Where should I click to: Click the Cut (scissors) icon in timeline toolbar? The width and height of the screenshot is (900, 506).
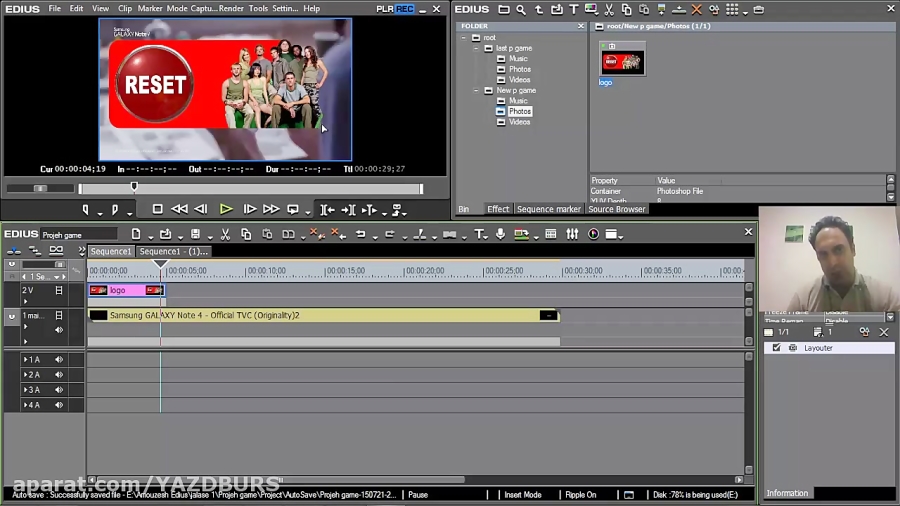[x=226, y=234]
